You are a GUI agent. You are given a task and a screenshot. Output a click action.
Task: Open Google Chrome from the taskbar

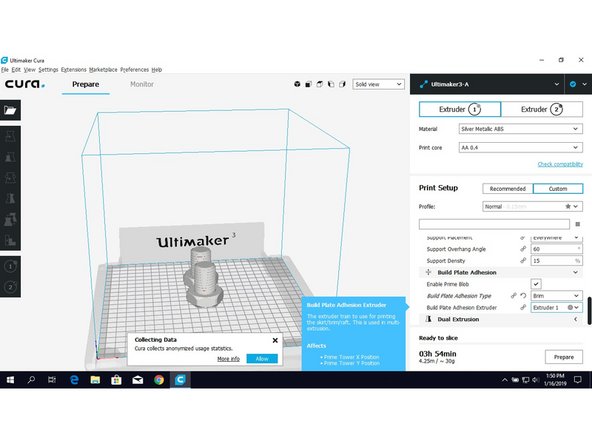159,380
